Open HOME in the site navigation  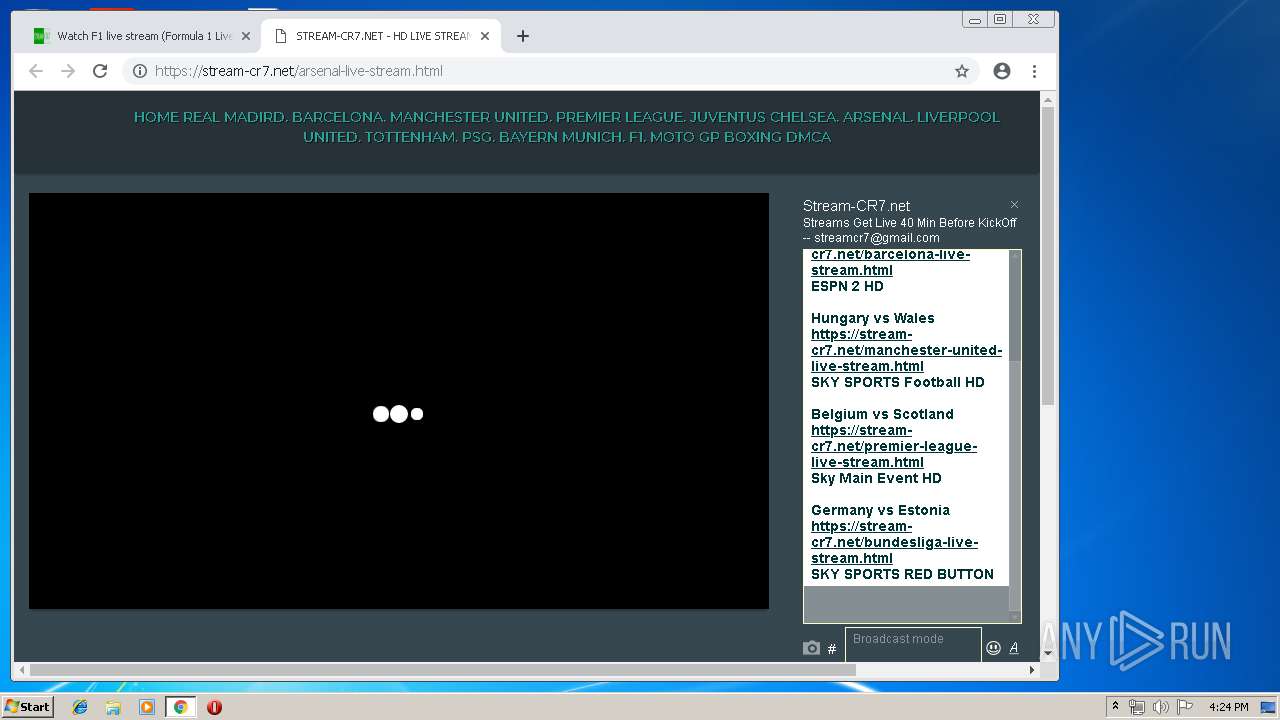pos(156,117)
